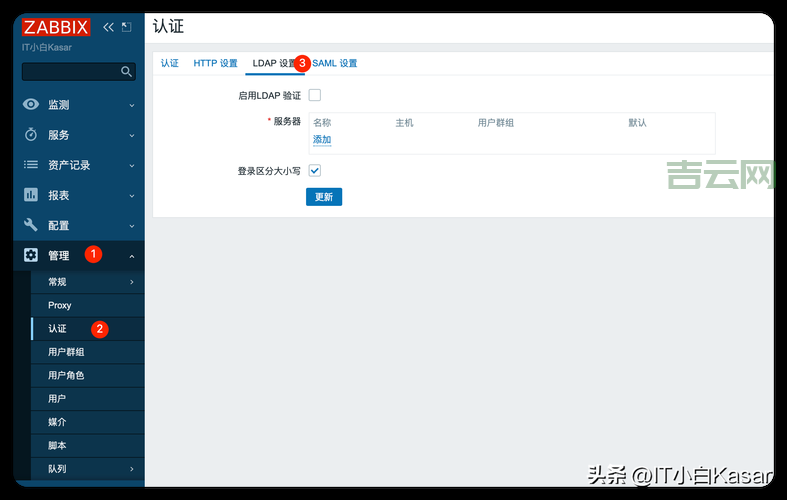787x500 pixels.
Task: Click the 名称 column header
Action: [x=322, y=122]
